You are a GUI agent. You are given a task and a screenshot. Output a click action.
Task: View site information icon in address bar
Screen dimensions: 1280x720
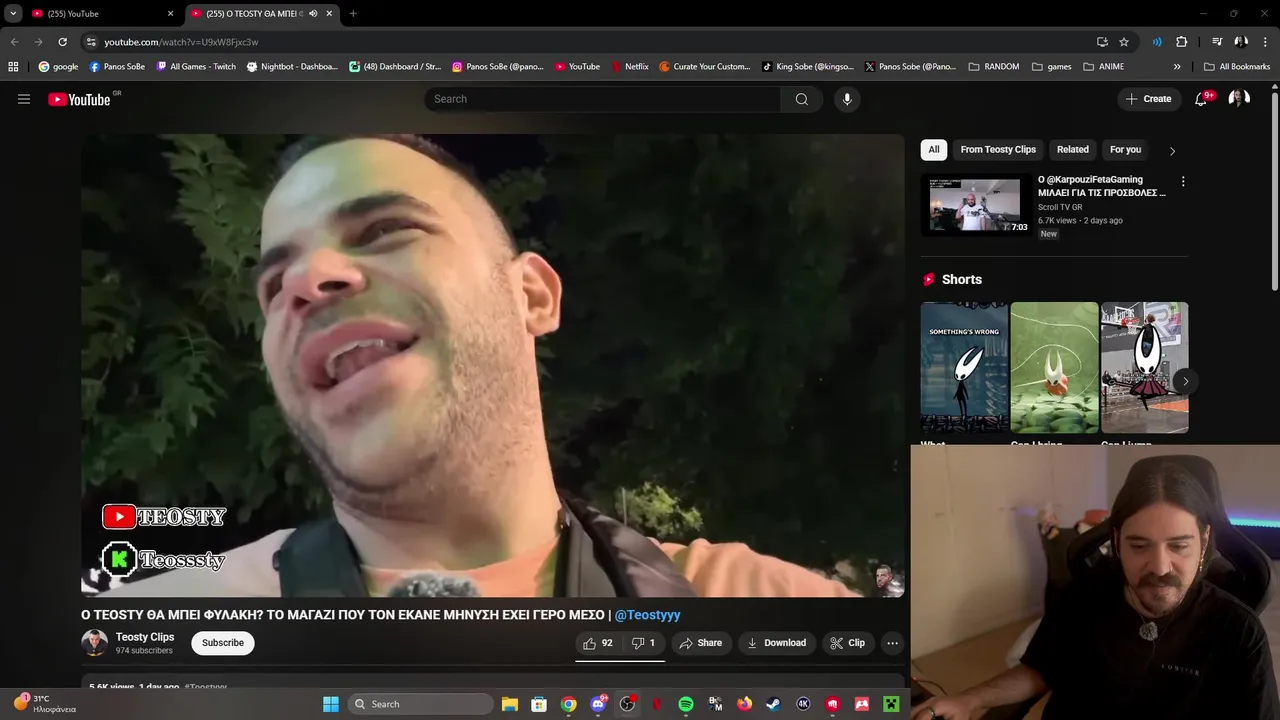(91, 42)
